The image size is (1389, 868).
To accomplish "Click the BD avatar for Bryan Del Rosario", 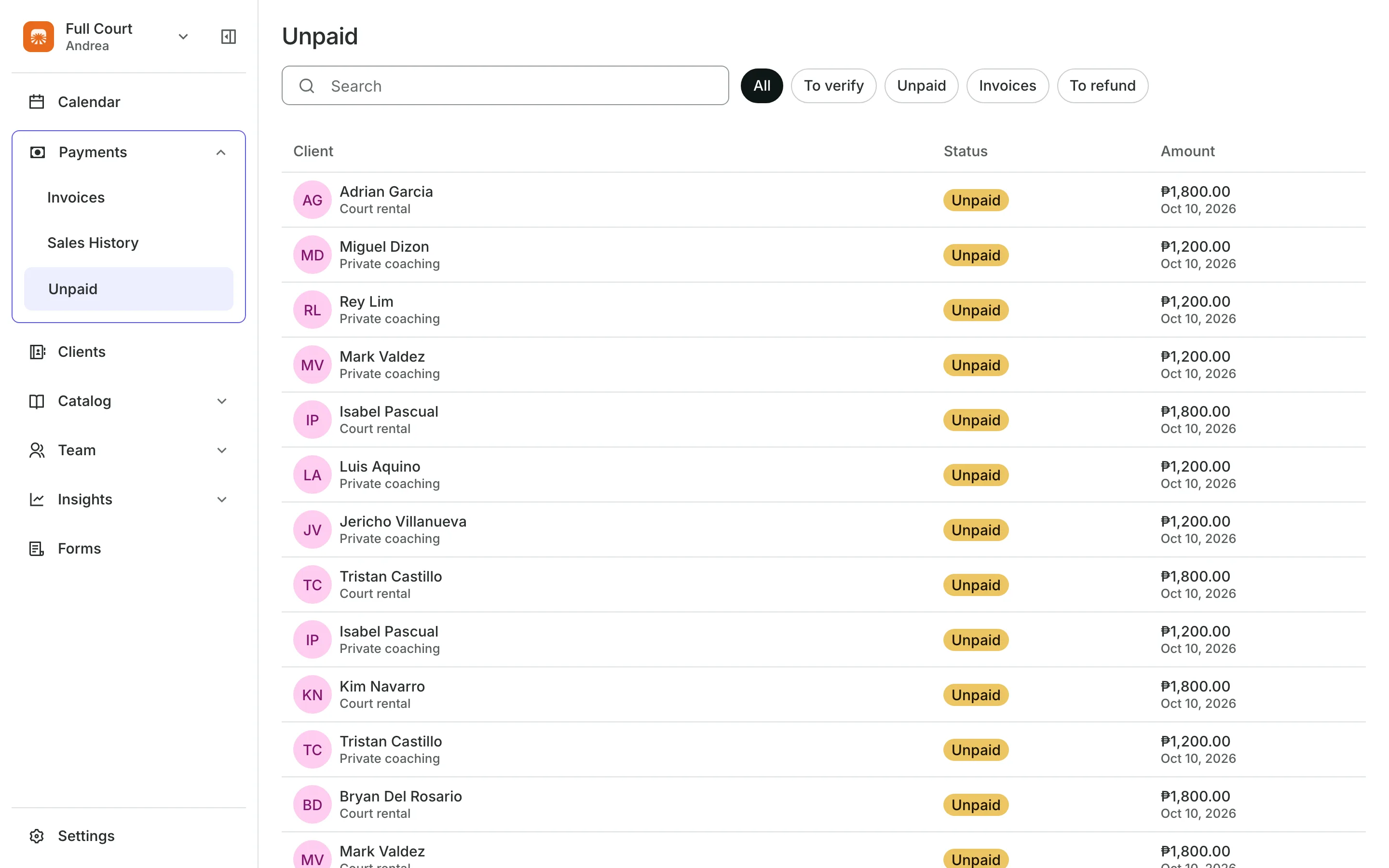I will (312, 805).
